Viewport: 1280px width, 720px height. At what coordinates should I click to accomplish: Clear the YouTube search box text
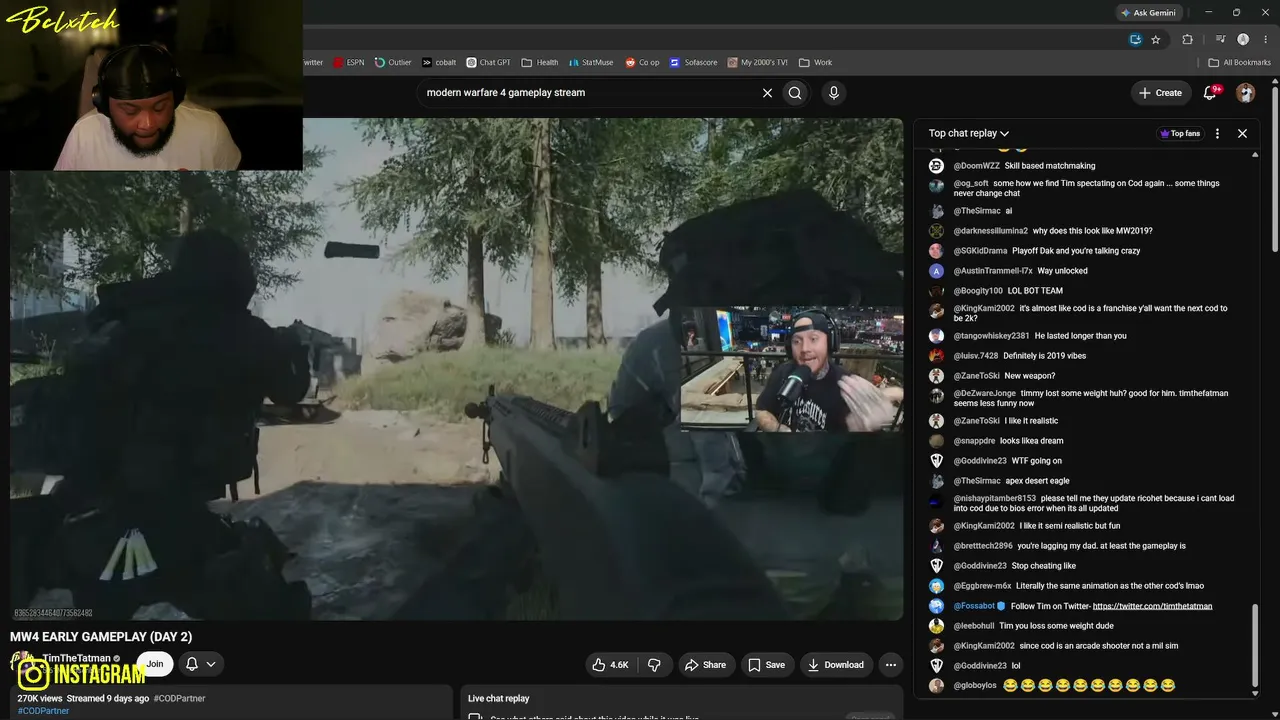pos(767,93)
